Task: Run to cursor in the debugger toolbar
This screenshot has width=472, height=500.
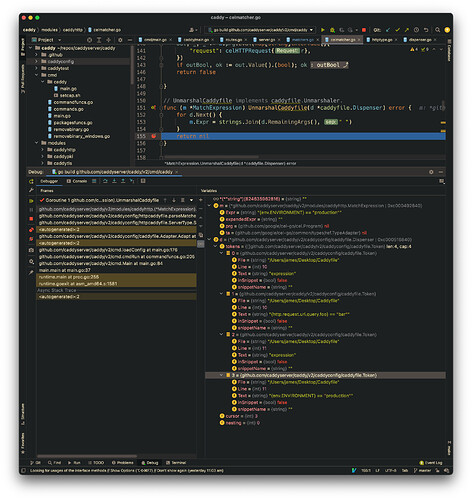Action: (132, 181)
